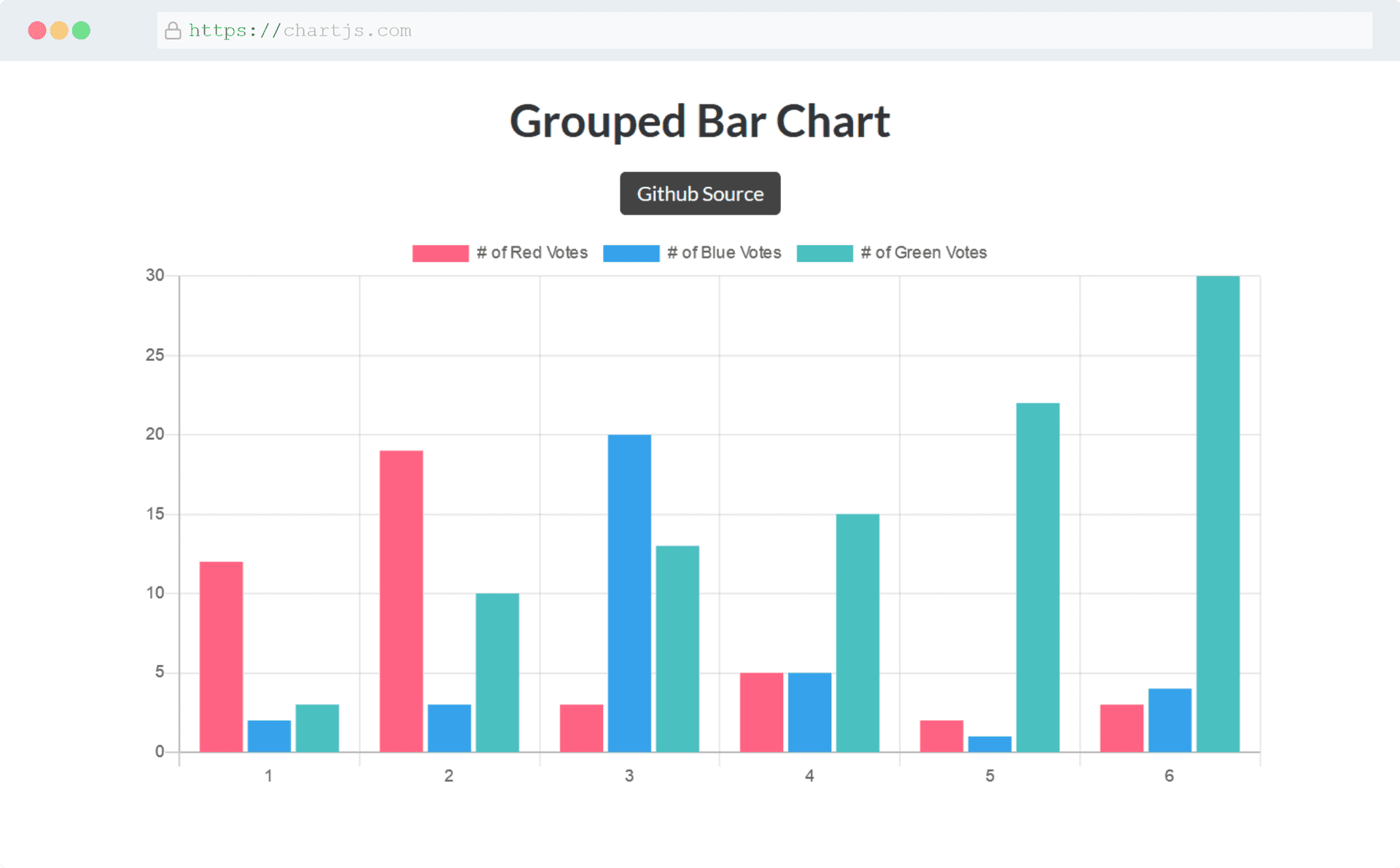Image resolution: width=1400 pixels, height=868 pixels.
Task: Click the green bar in group 5
Action: pos(1037,576)
